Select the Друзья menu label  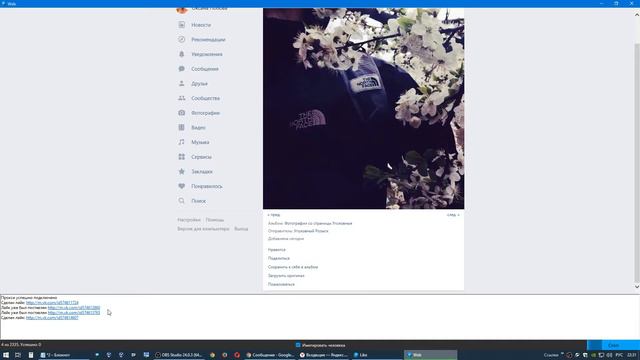(199, 84)
